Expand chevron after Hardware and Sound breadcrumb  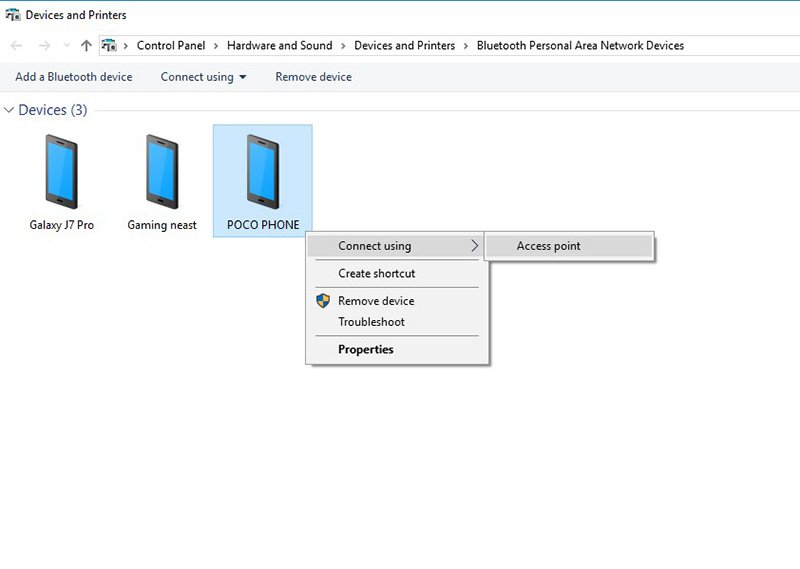343,46
